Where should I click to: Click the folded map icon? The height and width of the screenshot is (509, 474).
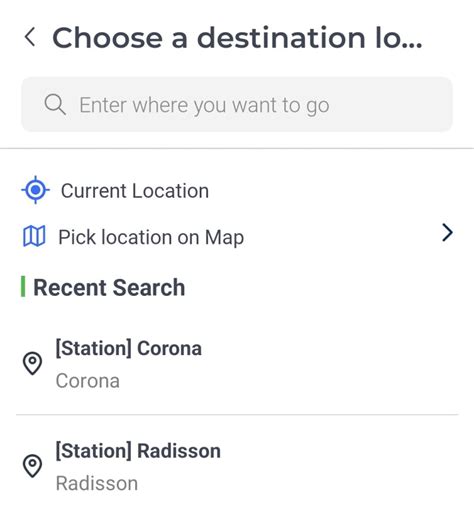point(34,236)
